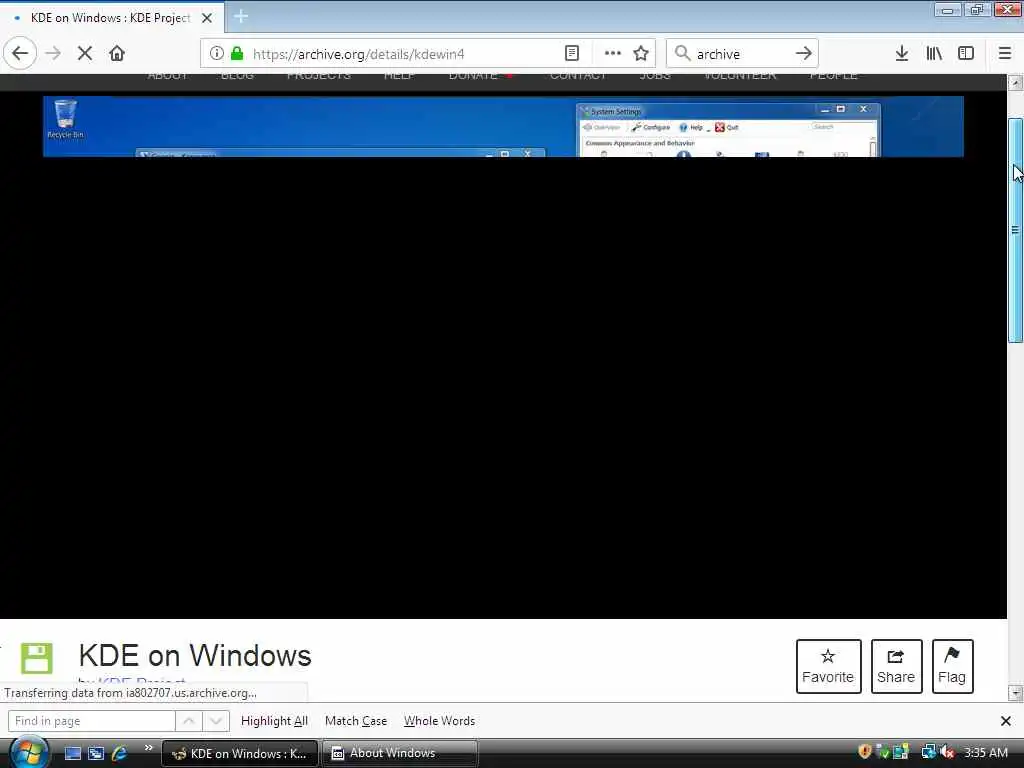Click the green software floppy icon

[x=37, y=658]
